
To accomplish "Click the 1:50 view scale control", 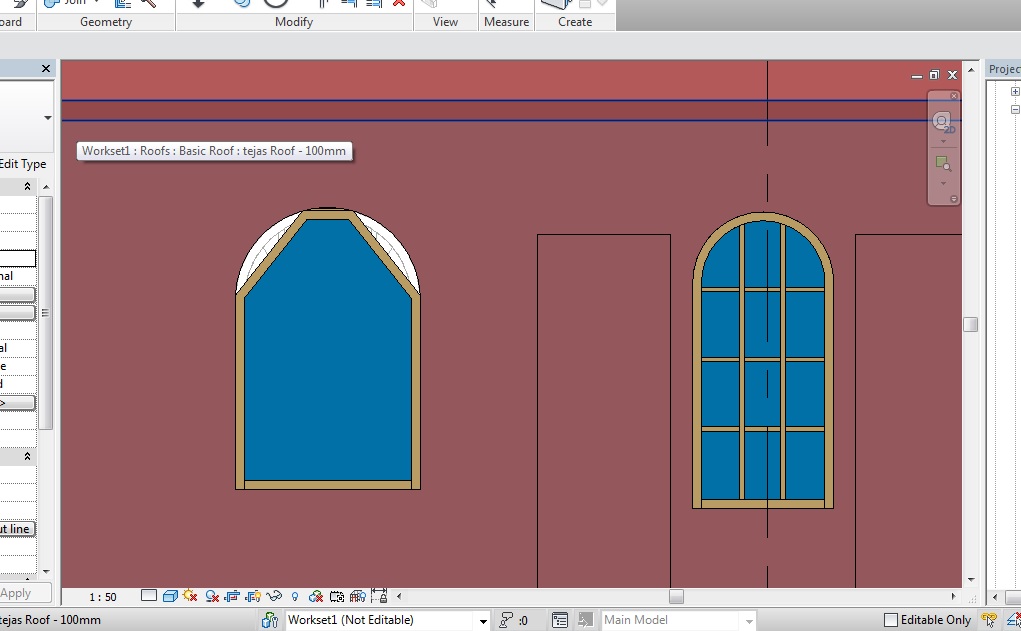I will (103, 597).
